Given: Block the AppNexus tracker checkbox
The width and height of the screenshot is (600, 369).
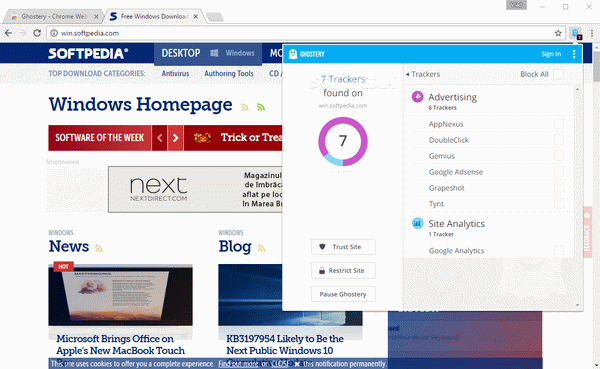Looking at the screenshot, I should coord(559,124).
